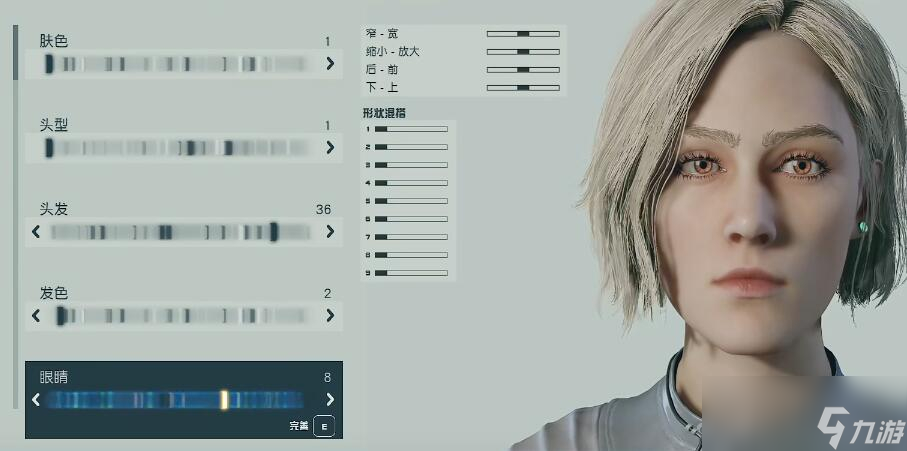The height and width of the screenshot is (451, 907).
Task: Click the 眼睛 eye color strip
Action: (175, 400)
